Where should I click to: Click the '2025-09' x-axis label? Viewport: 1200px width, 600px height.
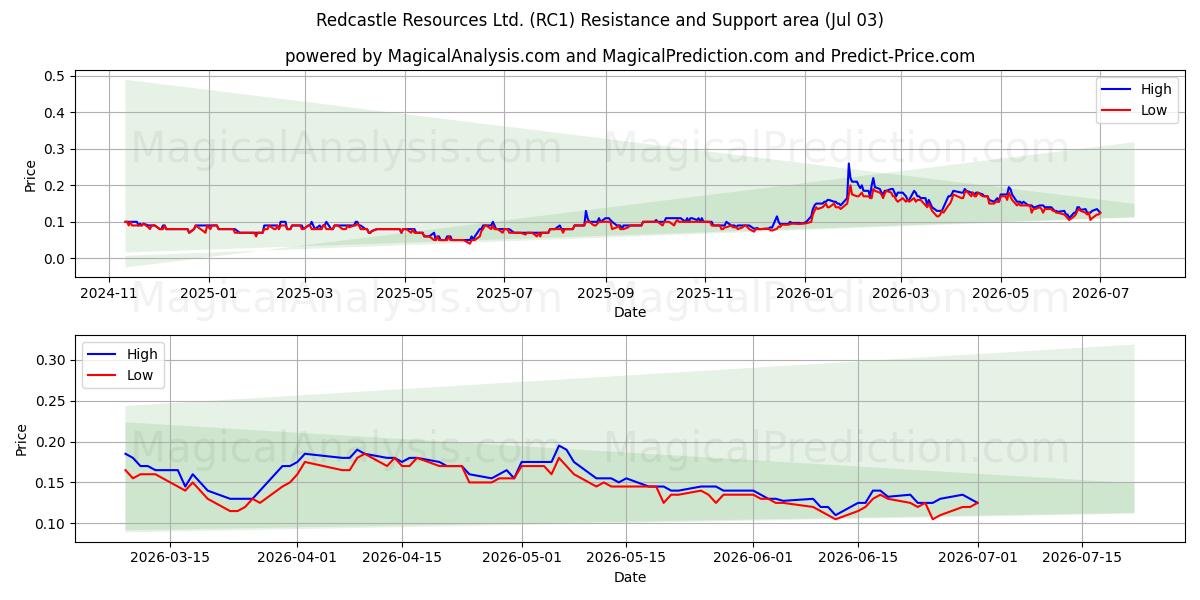tap(606, 294)
